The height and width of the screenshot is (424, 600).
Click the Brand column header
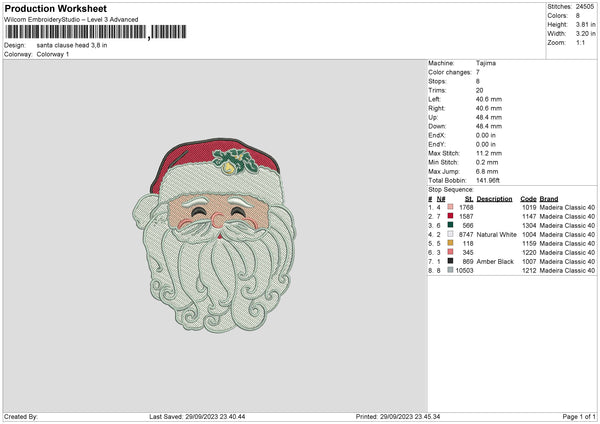(x=549, y=199)
